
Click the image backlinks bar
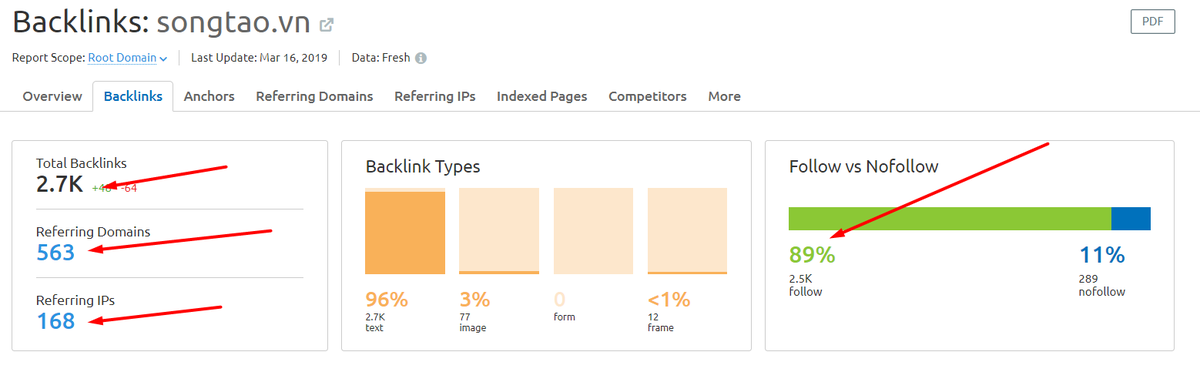pos(499,272)
